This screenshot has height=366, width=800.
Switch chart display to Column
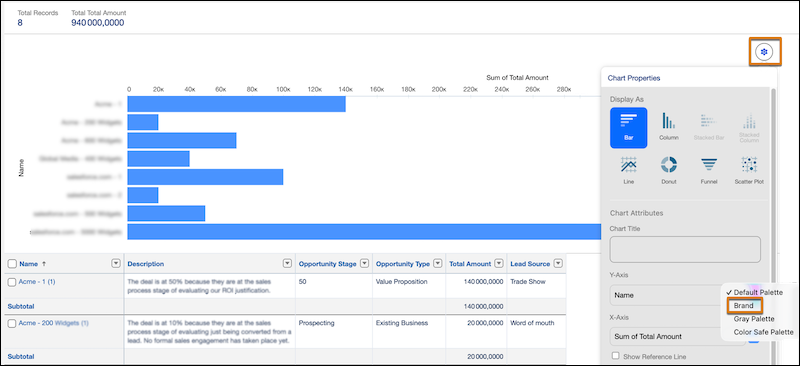(x=668, y=128)
